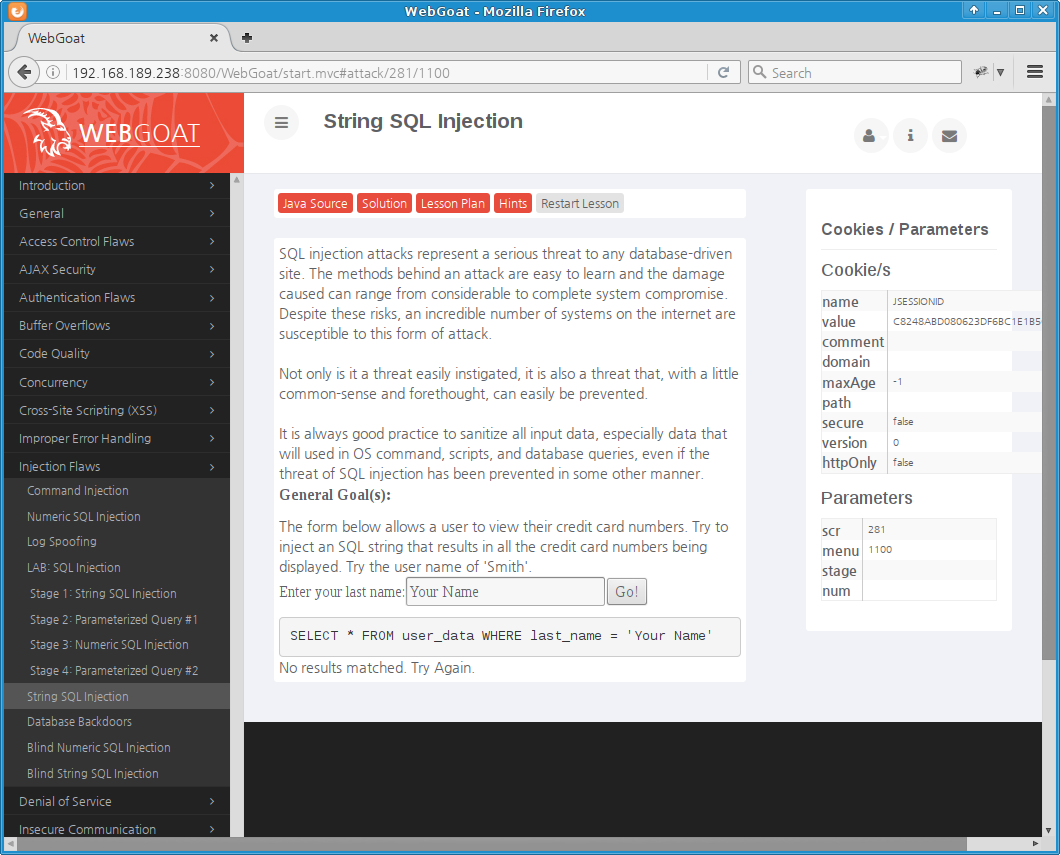Expand the Code Quality category

pos(116,353)
